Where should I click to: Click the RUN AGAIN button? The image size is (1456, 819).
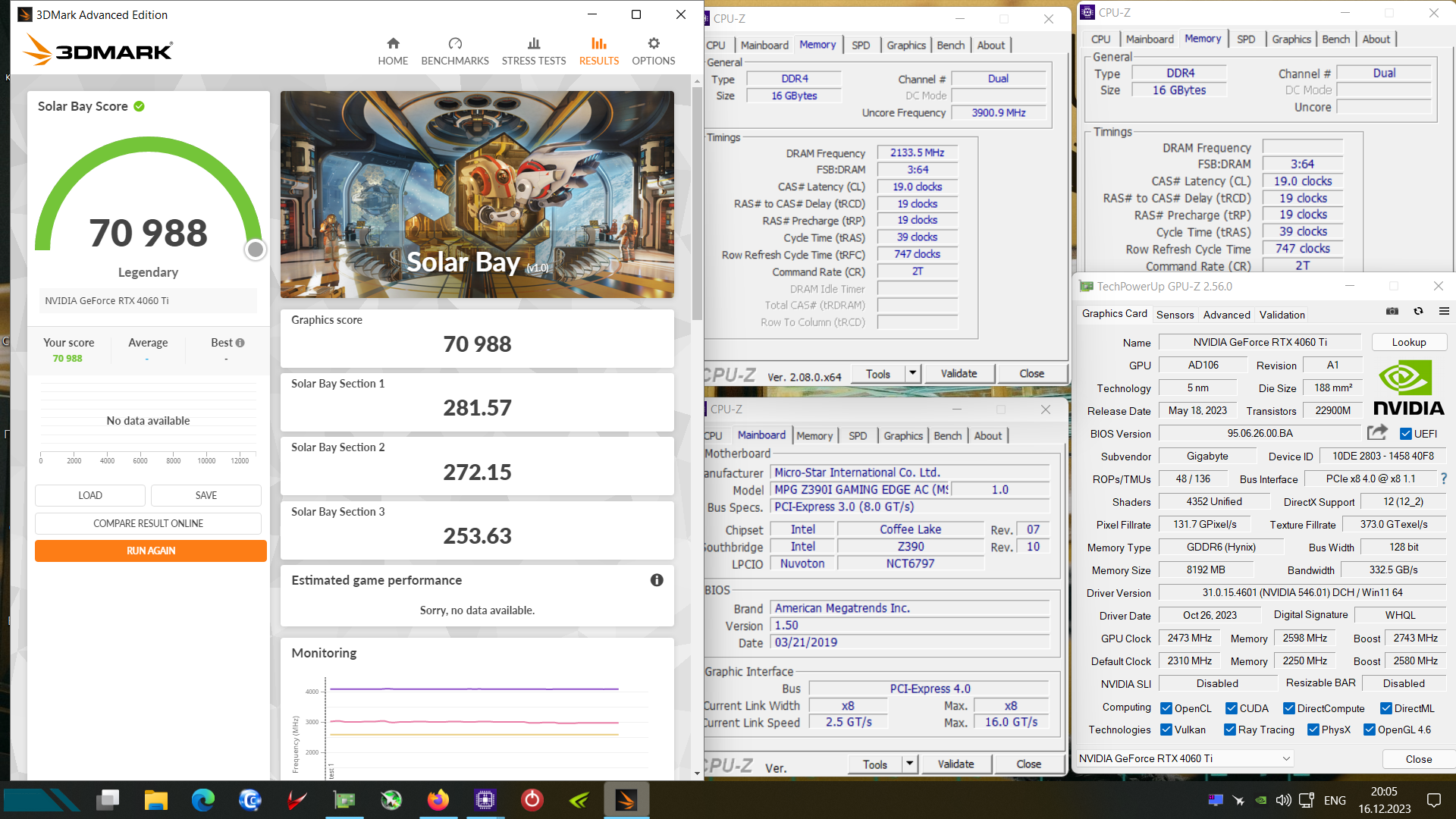point(151,551)
